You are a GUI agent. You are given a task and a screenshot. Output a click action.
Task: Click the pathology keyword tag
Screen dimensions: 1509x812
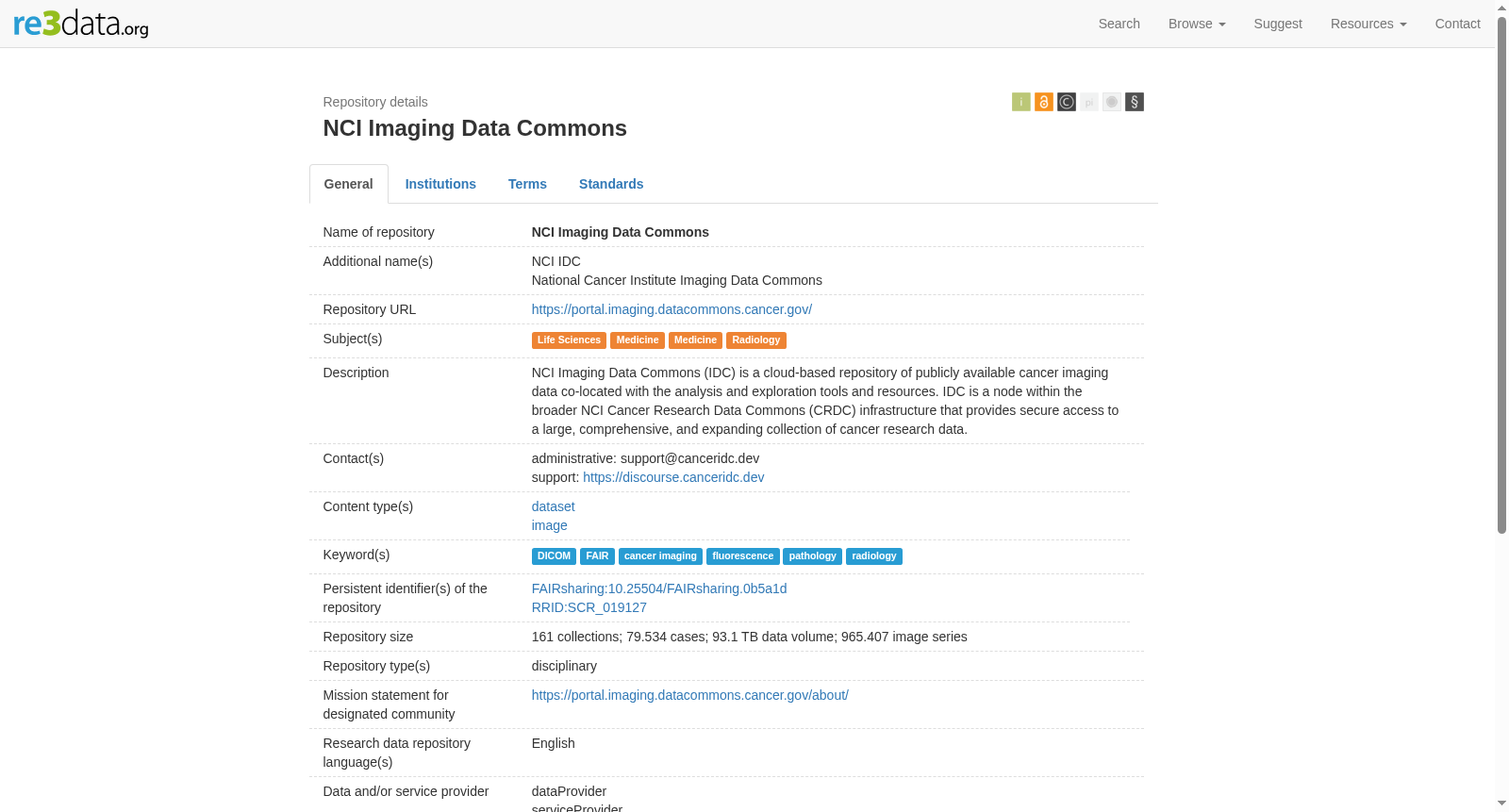813,556
